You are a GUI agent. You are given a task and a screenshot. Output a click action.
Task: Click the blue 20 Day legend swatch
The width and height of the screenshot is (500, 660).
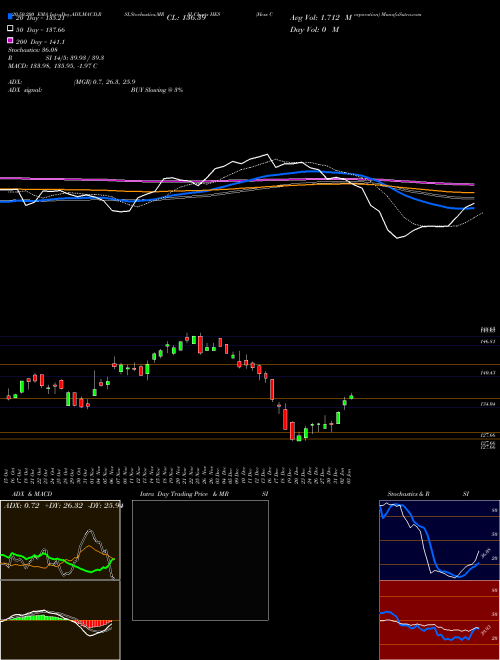(x=10, y=16)
